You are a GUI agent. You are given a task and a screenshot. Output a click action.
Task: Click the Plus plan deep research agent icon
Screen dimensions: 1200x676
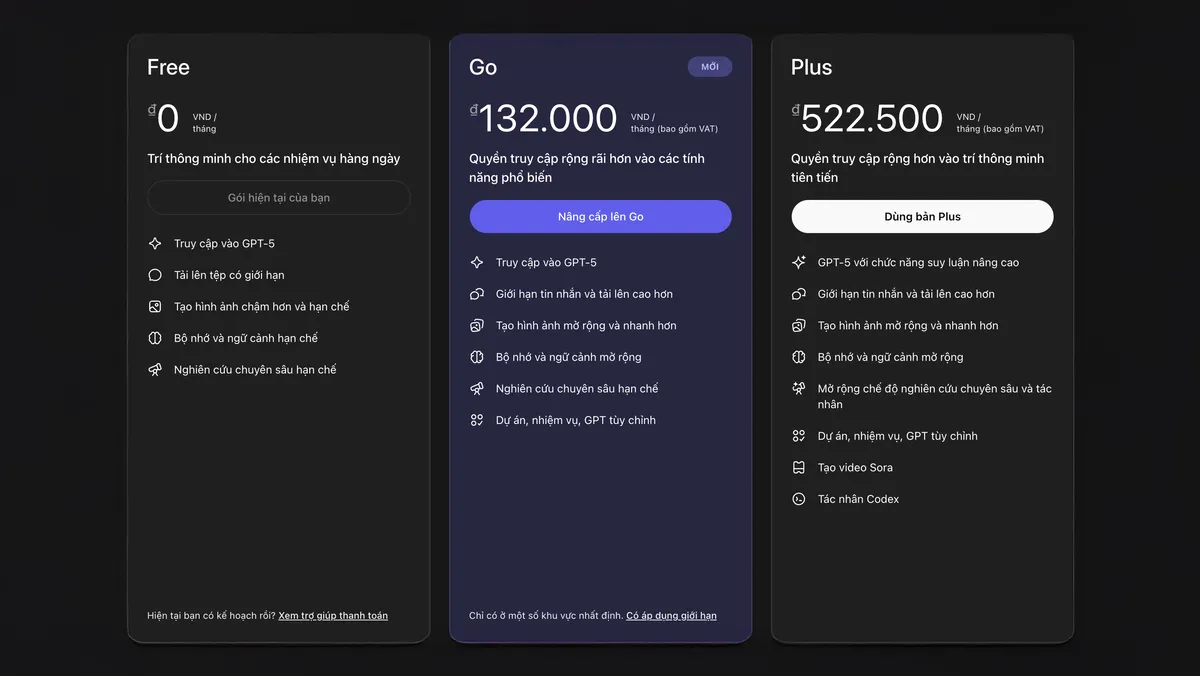point(799,389)
